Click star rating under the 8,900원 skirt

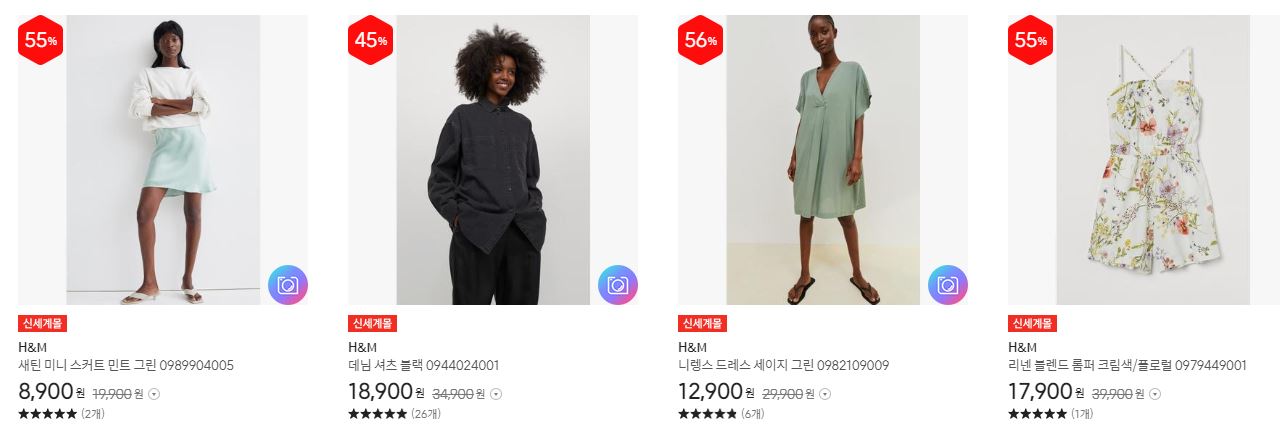pyautogui.click(x=47, y=414)
